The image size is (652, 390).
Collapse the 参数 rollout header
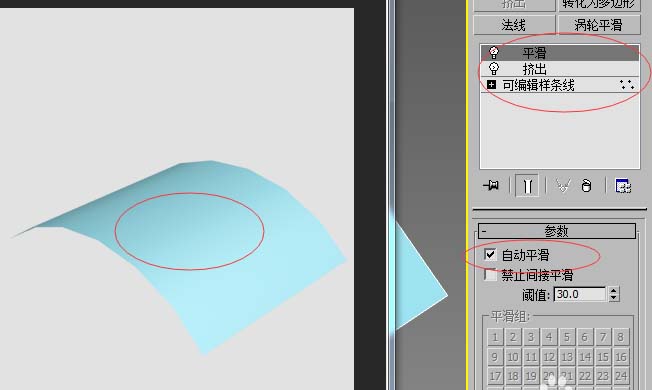pos(557,231)
